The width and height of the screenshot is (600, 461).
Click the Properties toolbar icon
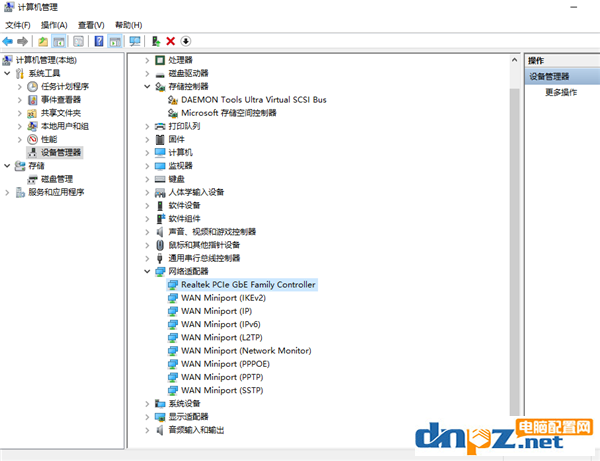click(78, 41)
